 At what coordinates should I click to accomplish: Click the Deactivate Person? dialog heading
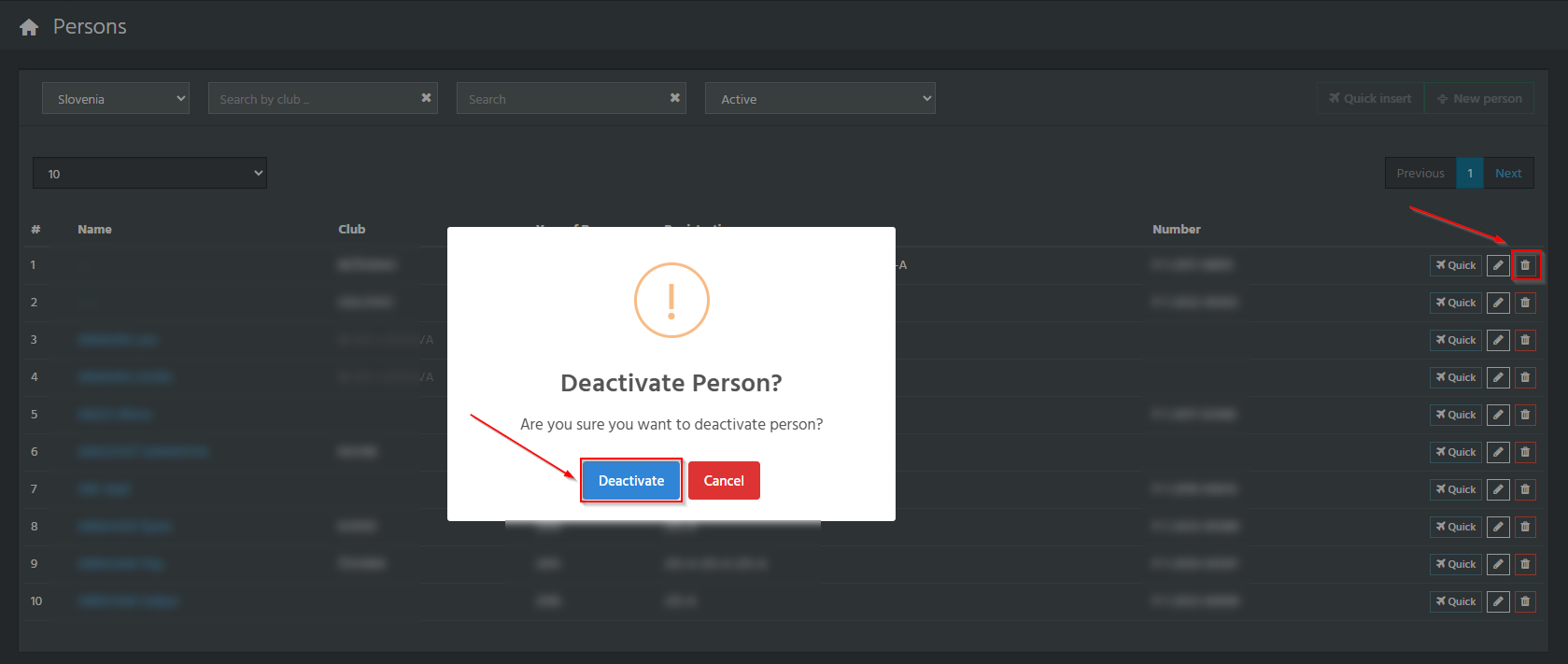(x=671, y=383)
